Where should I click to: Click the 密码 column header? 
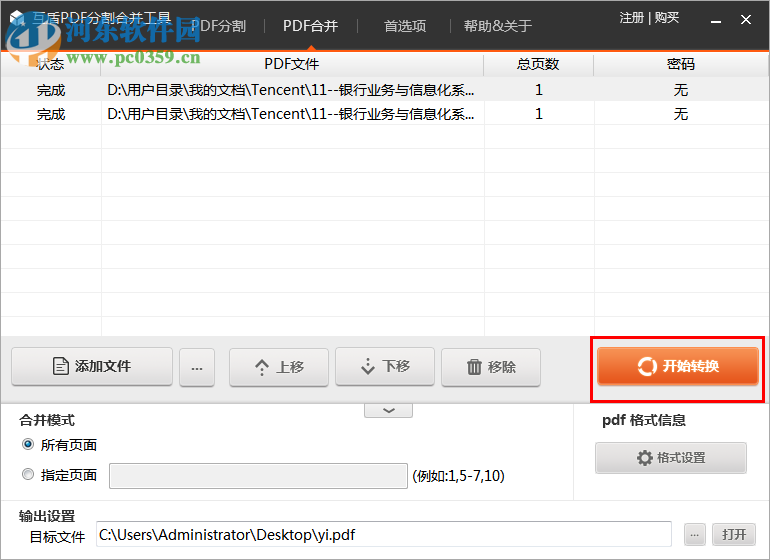(x=681, y=64)
